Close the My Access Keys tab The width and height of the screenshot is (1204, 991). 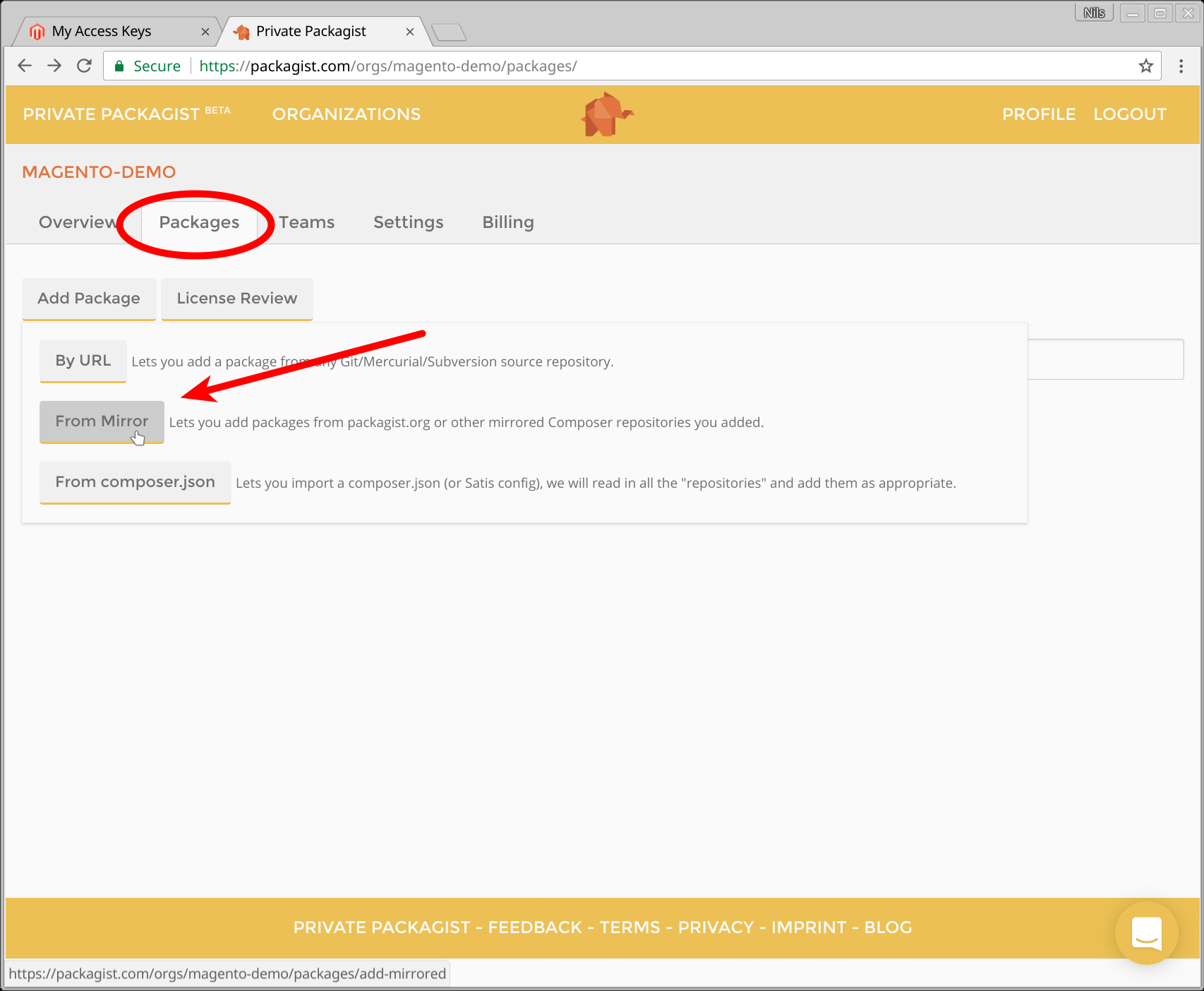(205, 32)
